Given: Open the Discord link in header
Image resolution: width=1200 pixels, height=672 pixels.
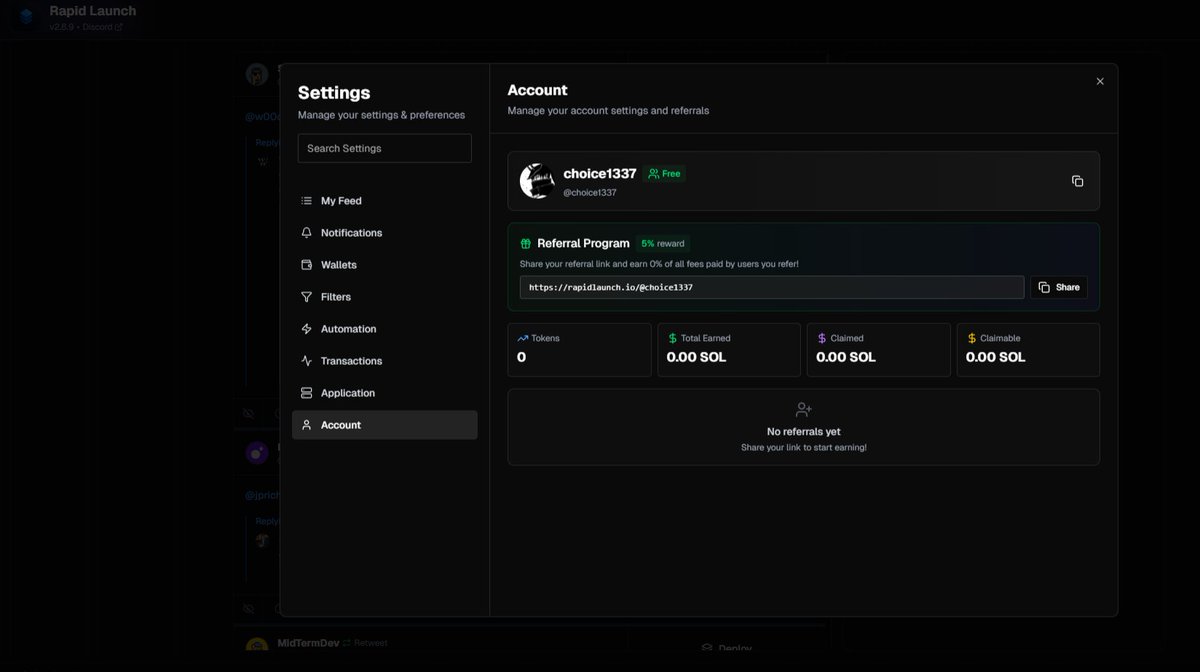Looking at the screenshot, I should 102,27.
